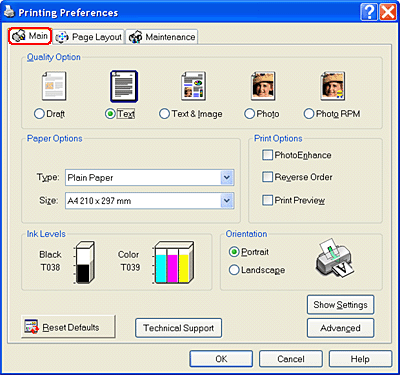Click the Text quality page icon
The width and height of the screenshot is (400, 375).
pyautogui.click(x=124, y=86)
